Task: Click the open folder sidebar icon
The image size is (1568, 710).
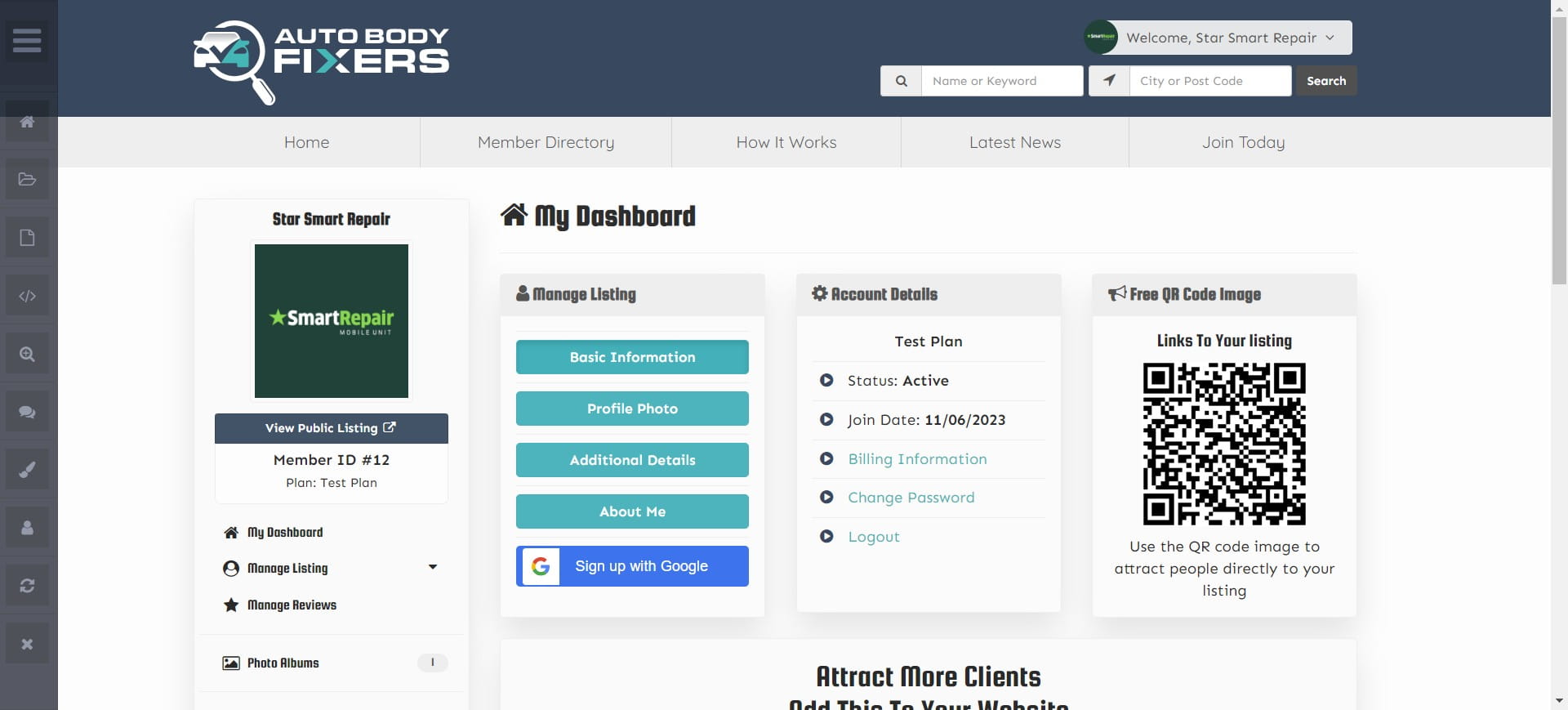Action: [27, 180]
